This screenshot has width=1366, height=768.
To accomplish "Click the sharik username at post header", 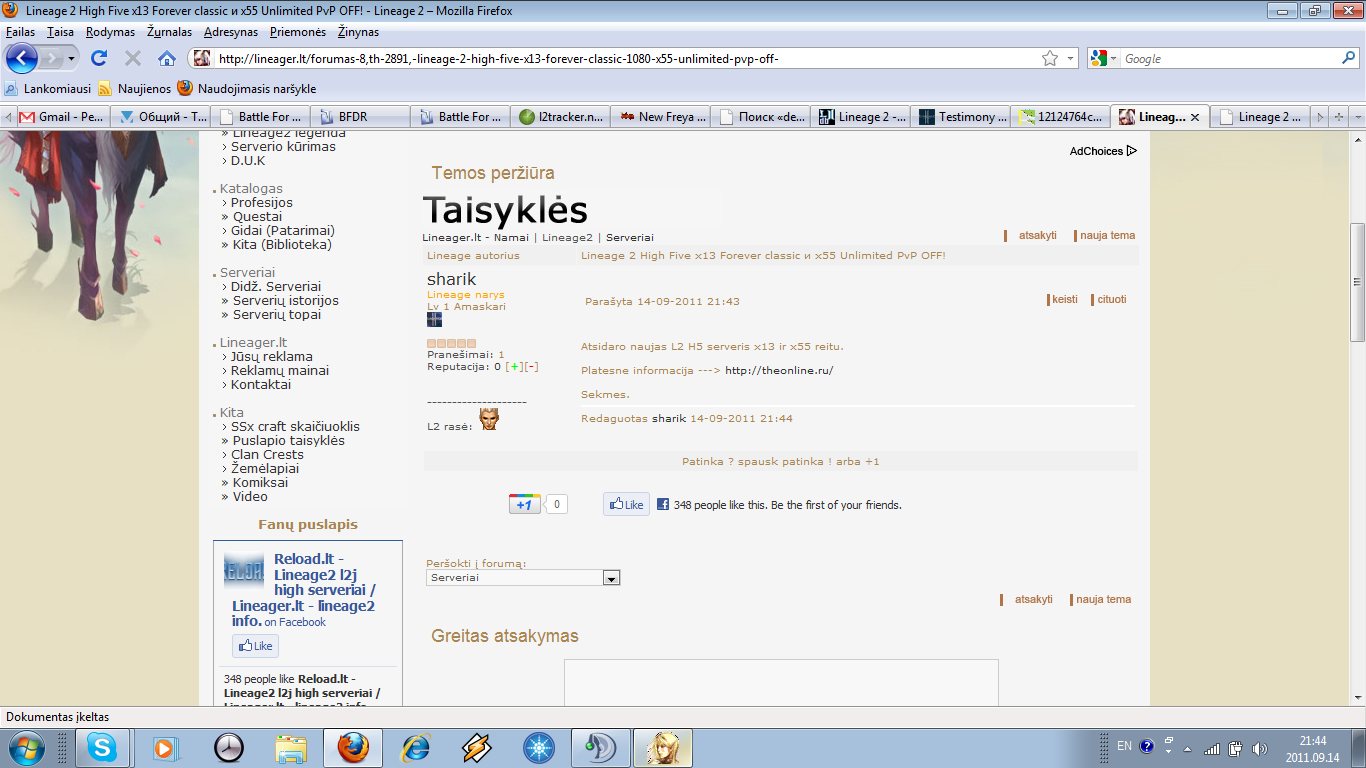I will [452, 279].
